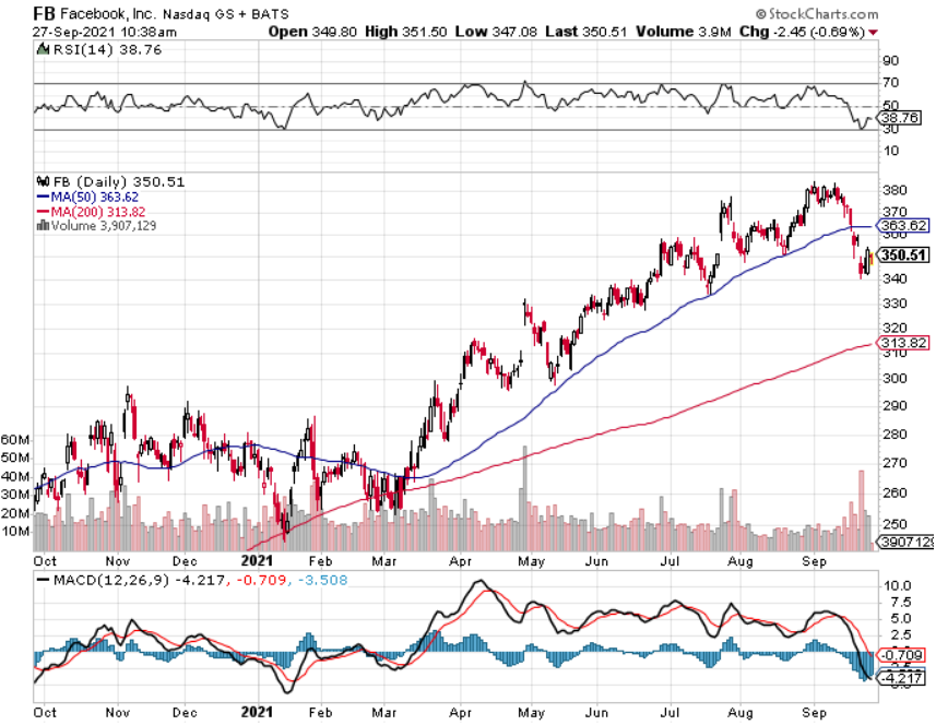The height and width of the screenshot is (726, 936).
Task: Click the black MACD legend line marker
Action: [43, 580]
